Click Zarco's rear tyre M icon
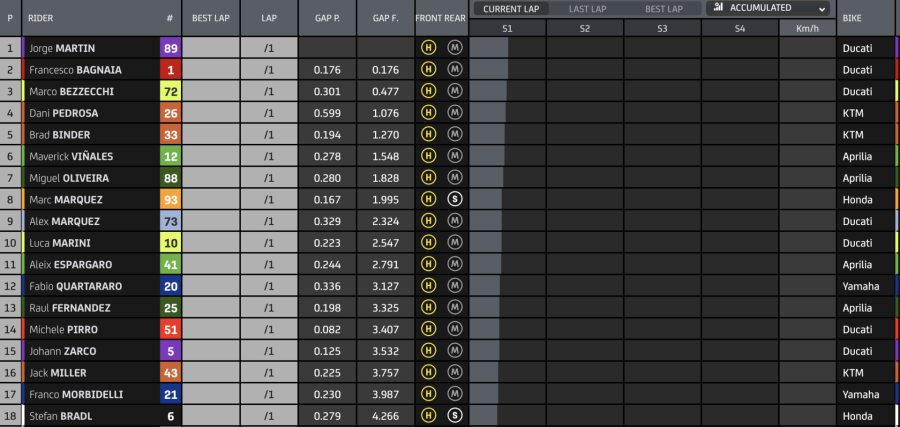The image size is (900, 427). 455,351
